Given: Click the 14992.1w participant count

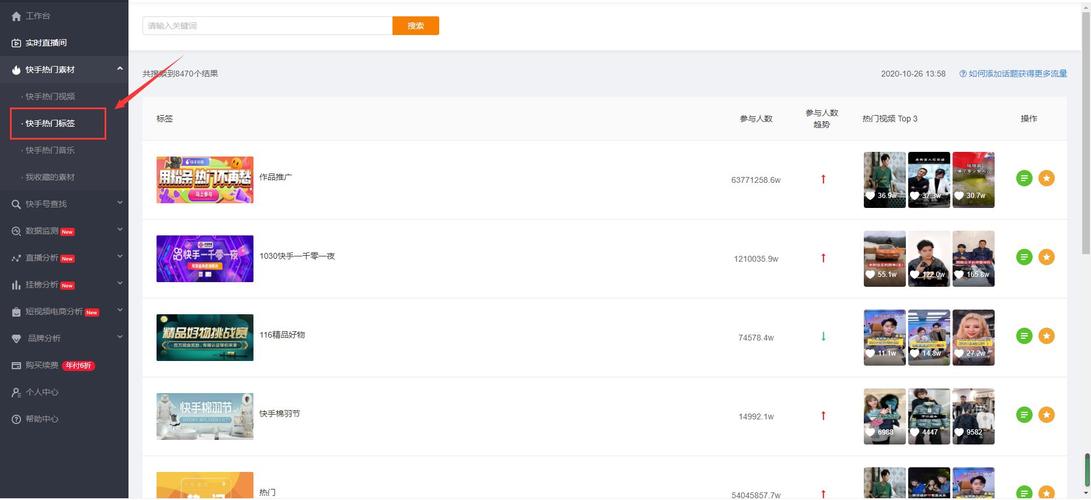Looking at the screenshot, I should tap(756, 417).
